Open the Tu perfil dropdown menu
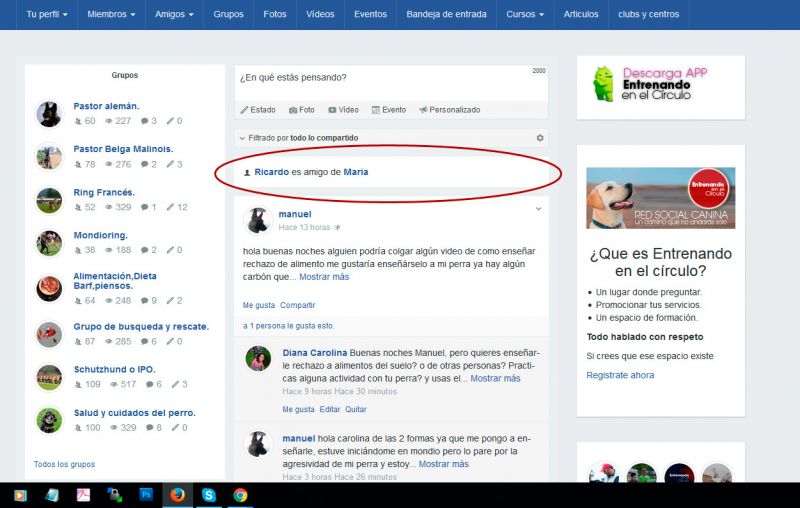The height and width of the screenshot is (508, 800). [x=47, y=14]
